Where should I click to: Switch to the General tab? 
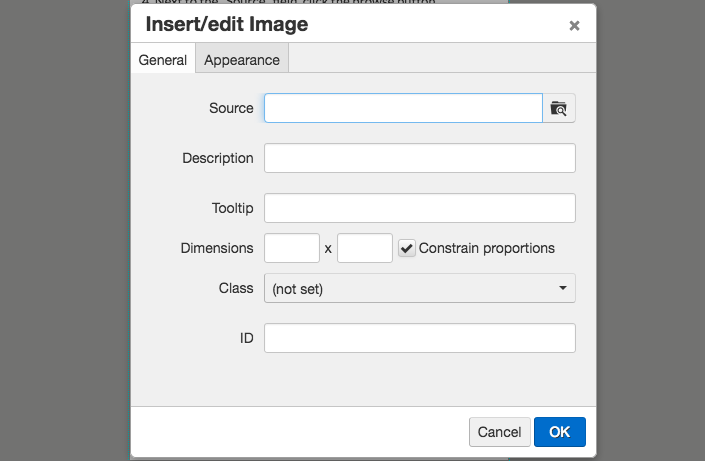click(x=163, y=60)
